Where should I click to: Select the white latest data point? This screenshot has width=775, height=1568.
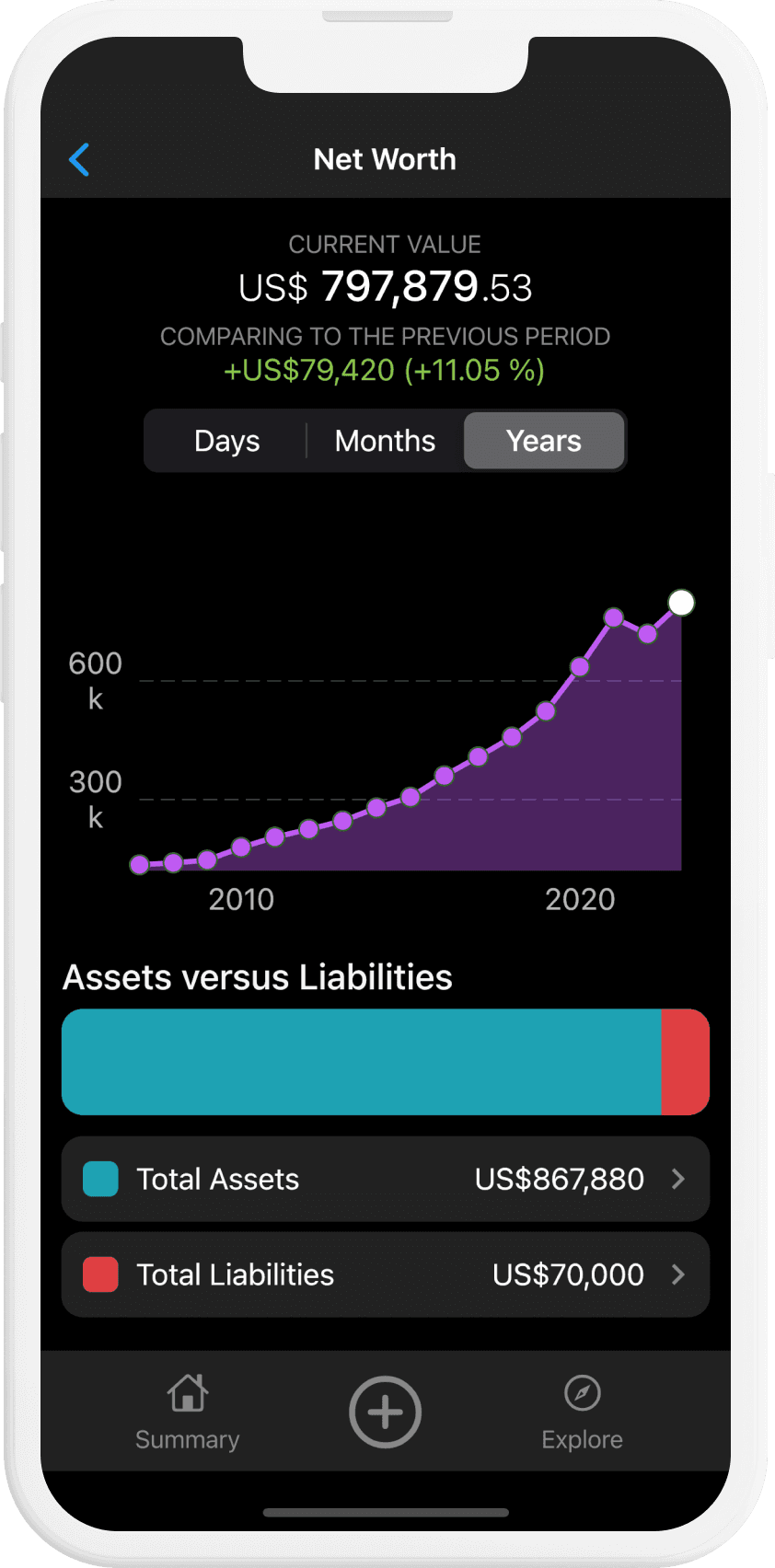(681, 603)
